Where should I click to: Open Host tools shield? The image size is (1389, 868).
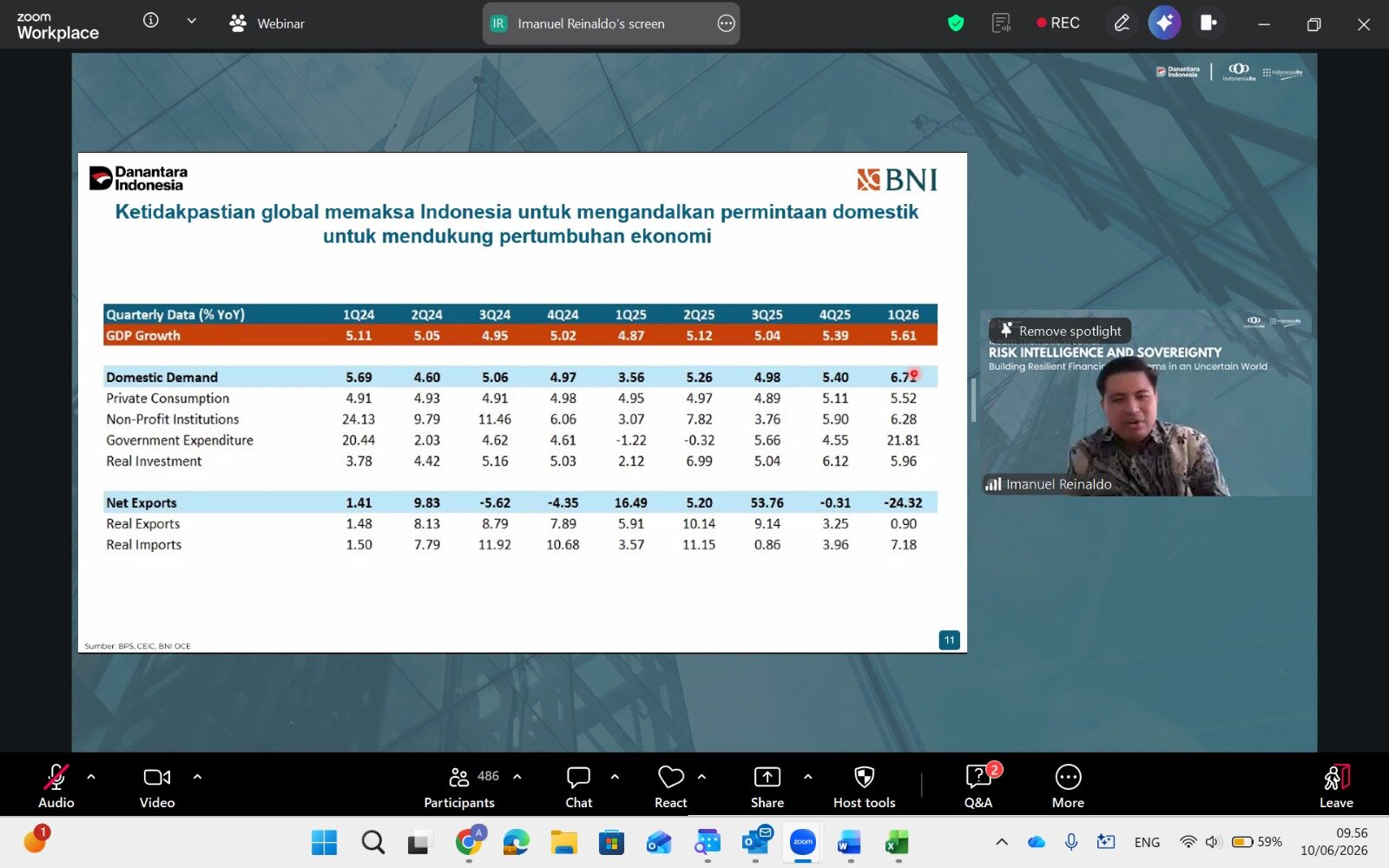(864, 786)
